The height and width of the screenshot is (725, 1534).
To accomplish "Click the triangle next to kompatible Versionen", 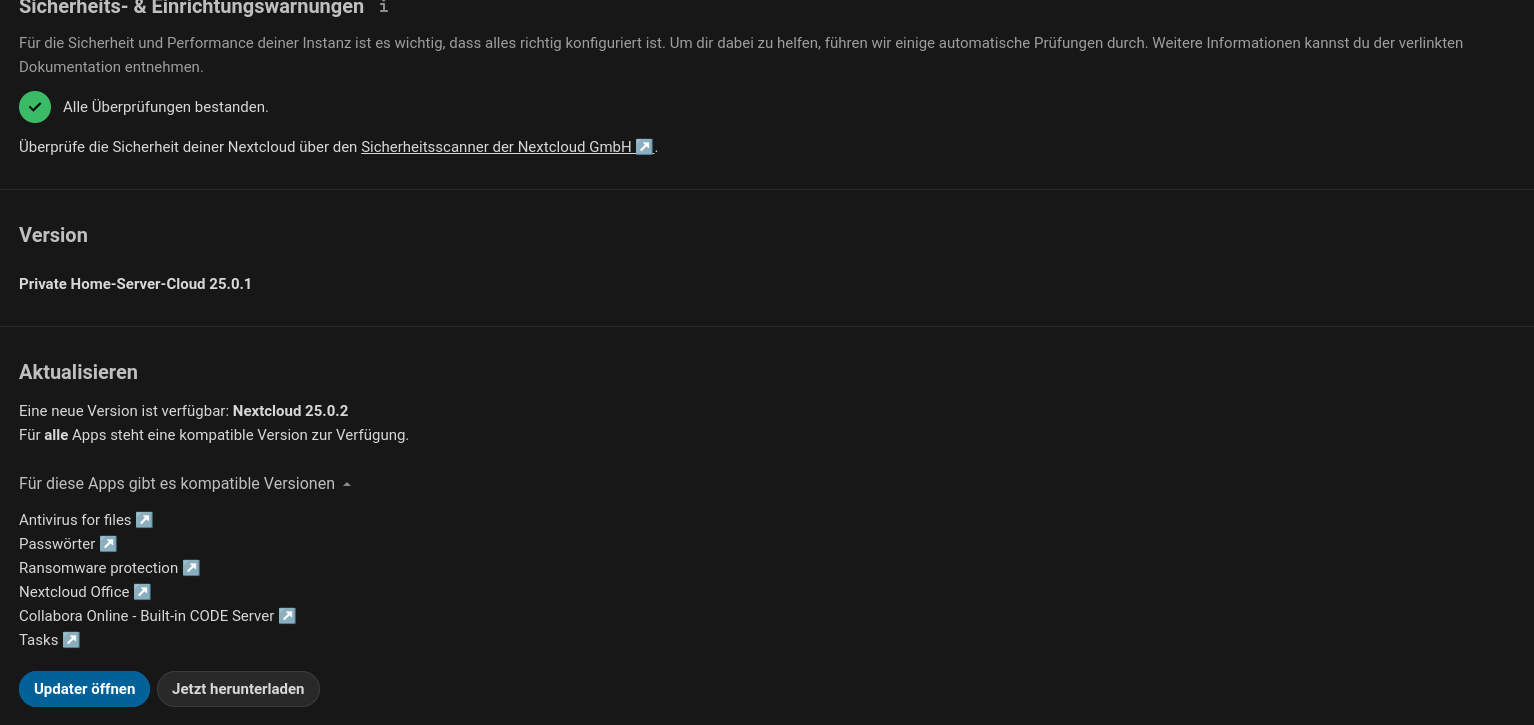I will (x=346, y=484).
